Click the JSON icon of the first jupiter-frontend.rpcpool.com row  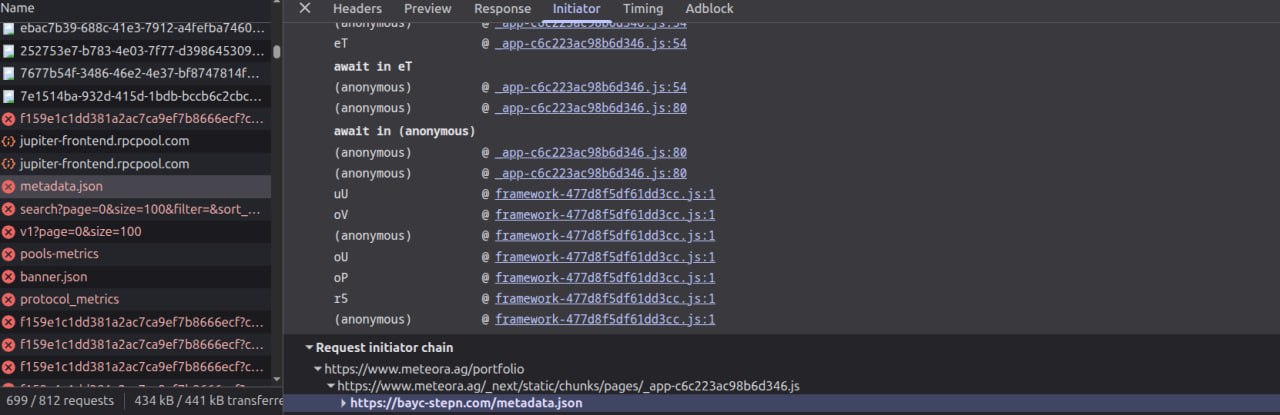(x=9, y=141)
